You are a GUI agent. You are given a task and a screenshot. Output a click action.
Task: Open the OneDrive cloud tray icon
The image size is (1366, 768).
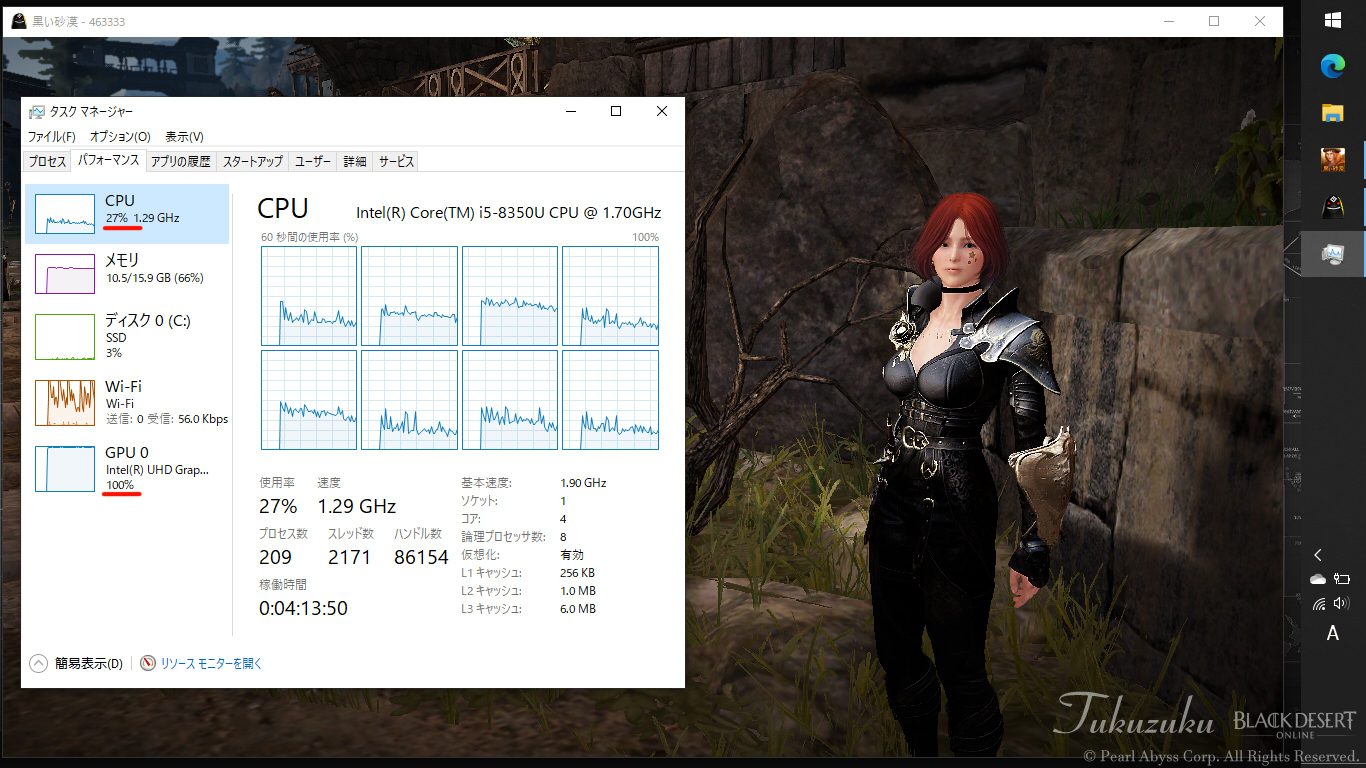tap(1318, 579)
